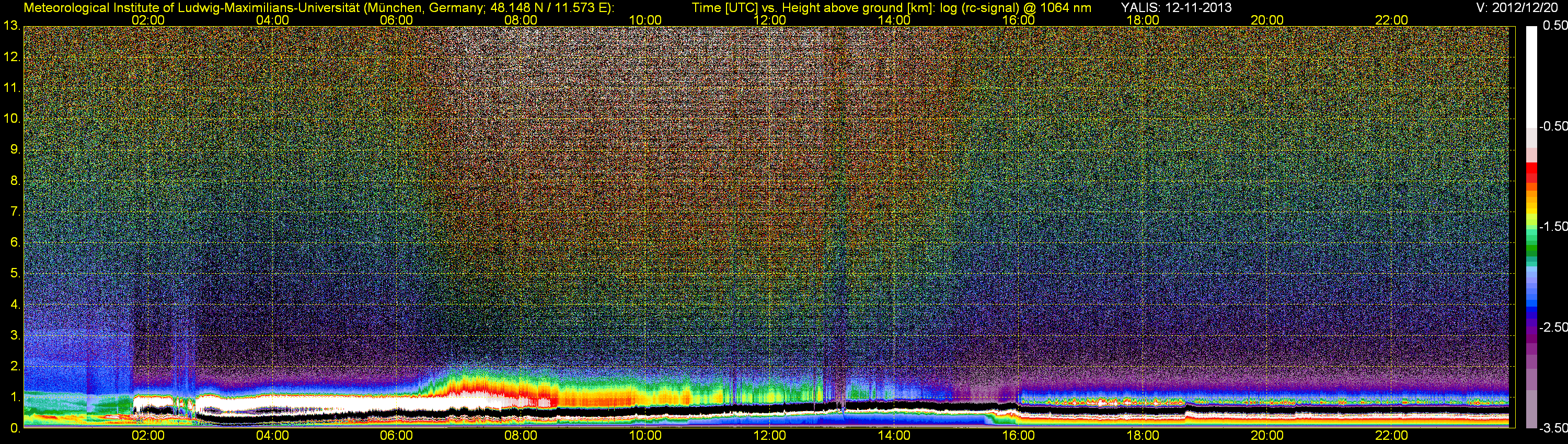1568x444 pixels.
Task: Click the 04:00 label on the bottom time axis
Action: coord(272,436)
